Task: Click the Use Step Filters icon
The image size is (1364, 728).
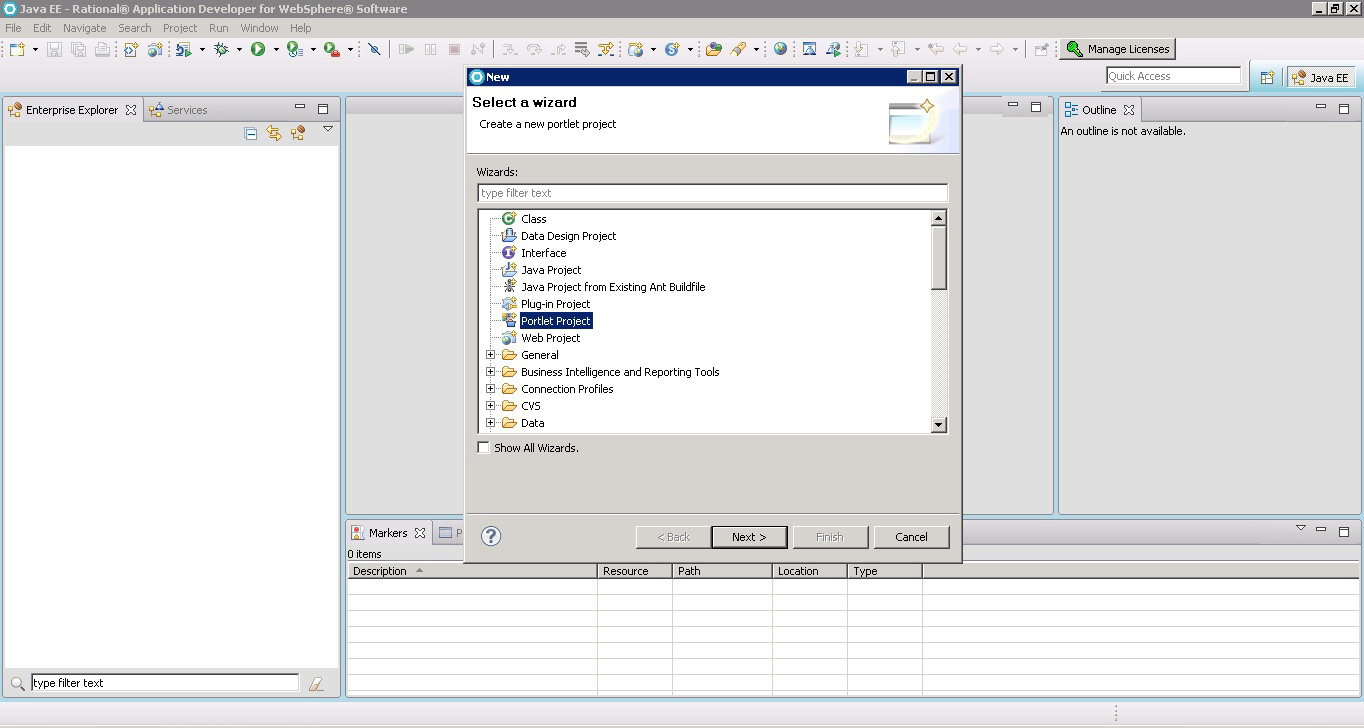Action: pos(605,49)
